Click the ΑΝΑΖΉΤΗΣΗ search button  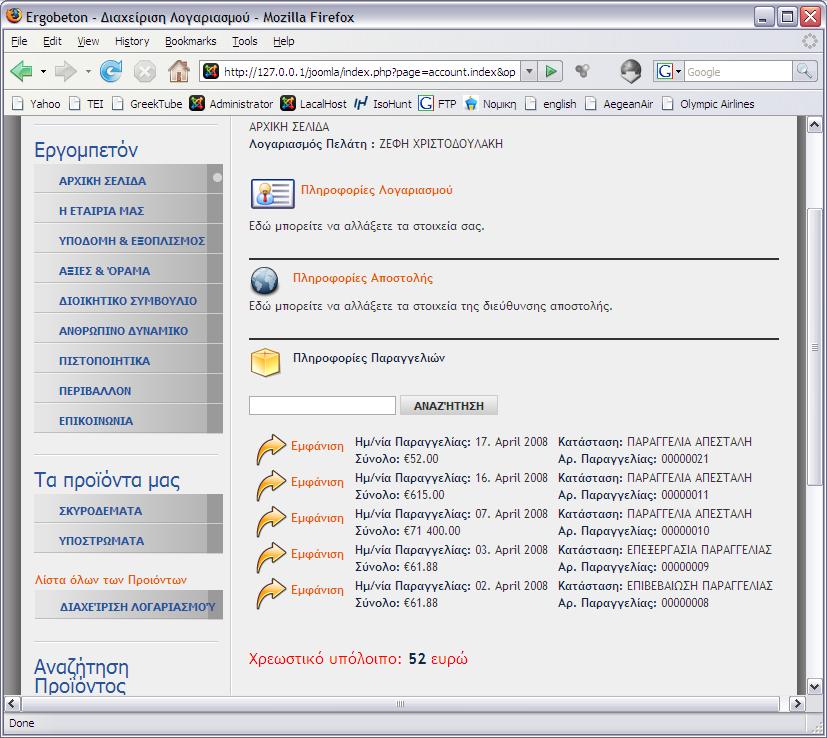tap(449, 406)
